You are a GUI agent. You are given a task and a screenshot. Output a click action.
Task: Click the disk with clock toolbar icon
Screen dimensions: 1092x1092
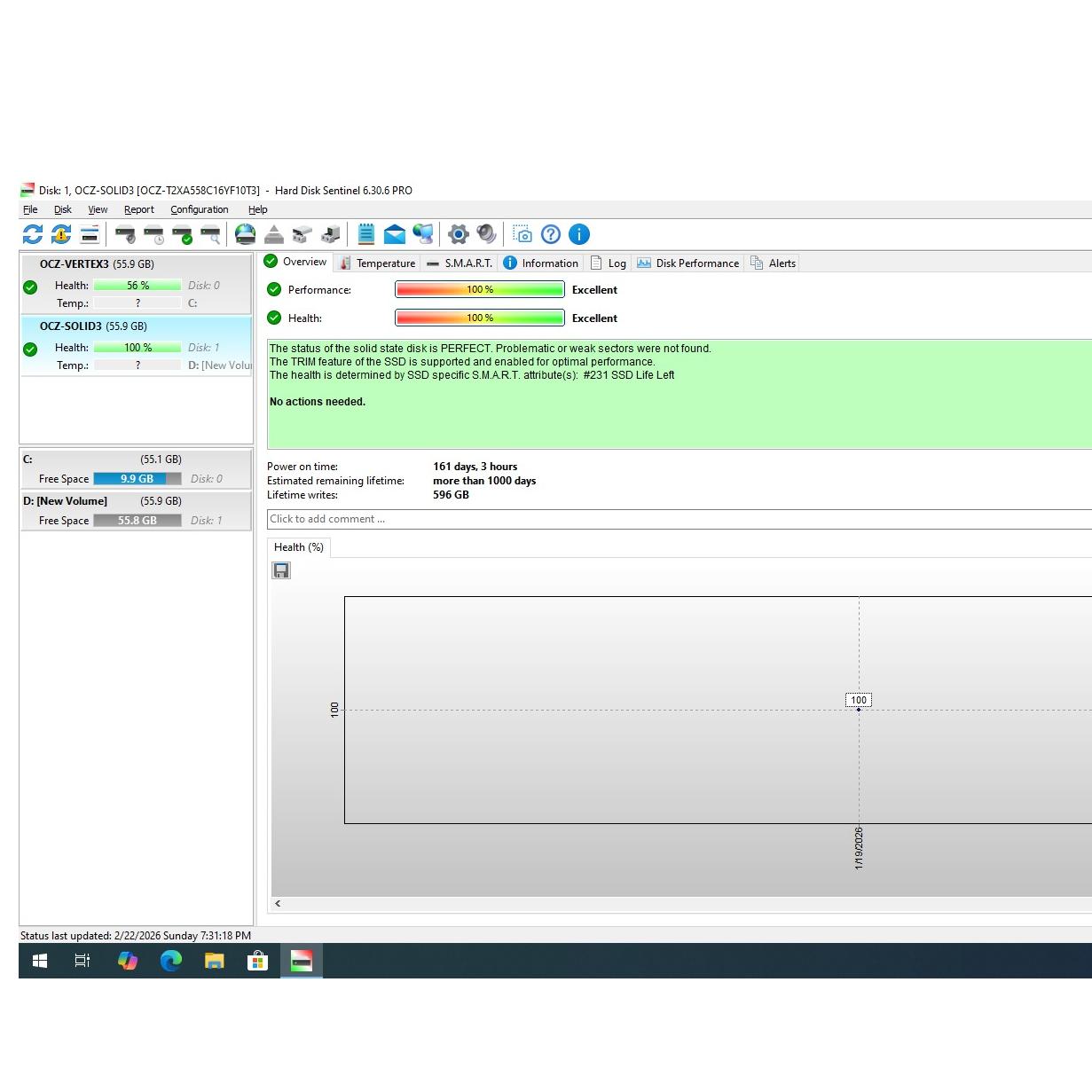point(153,234)
